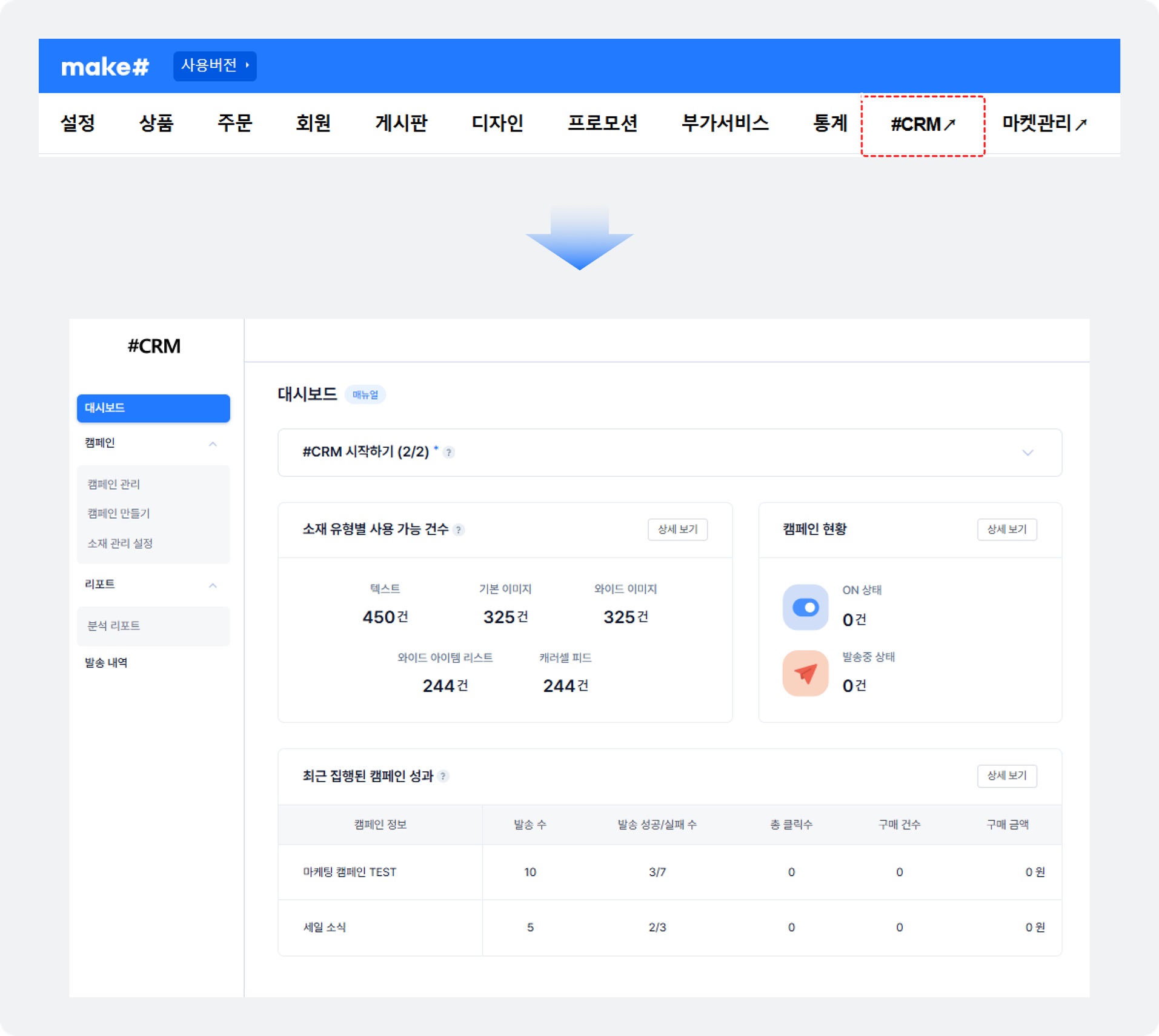Click help icon next to #CRM 시작하기
Image resolution: width=1159 pixels, height=1036 pixels.
[x=449, y=453]
